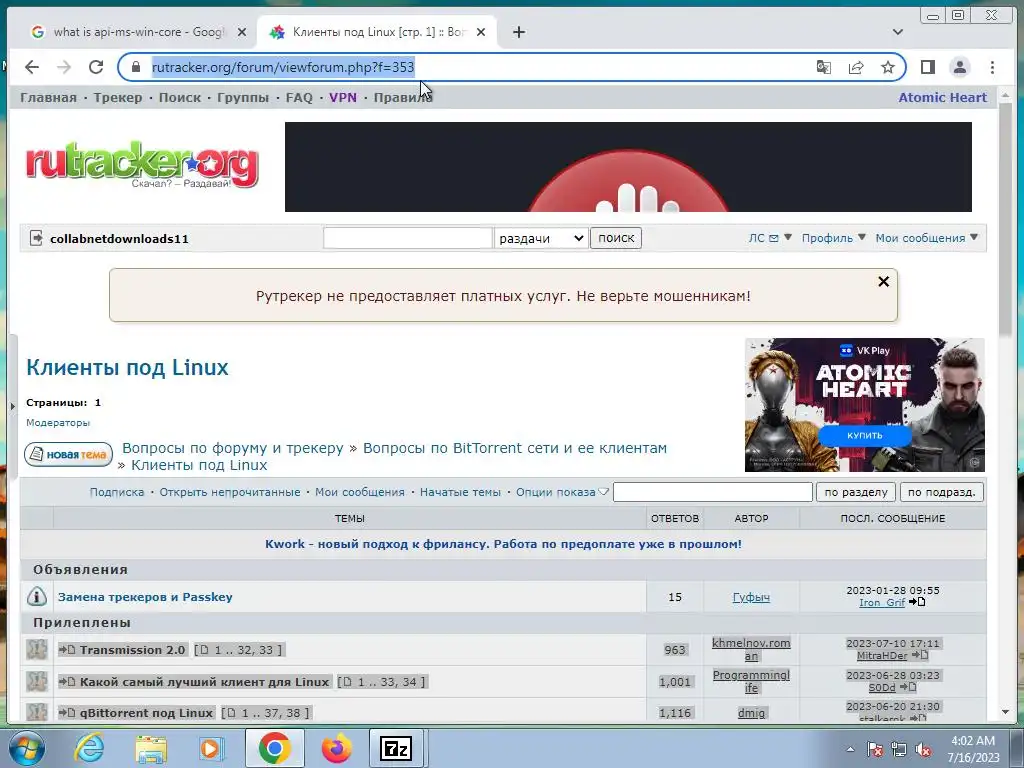
Task: Open the Chrome profile avatar
Action: 959,67
